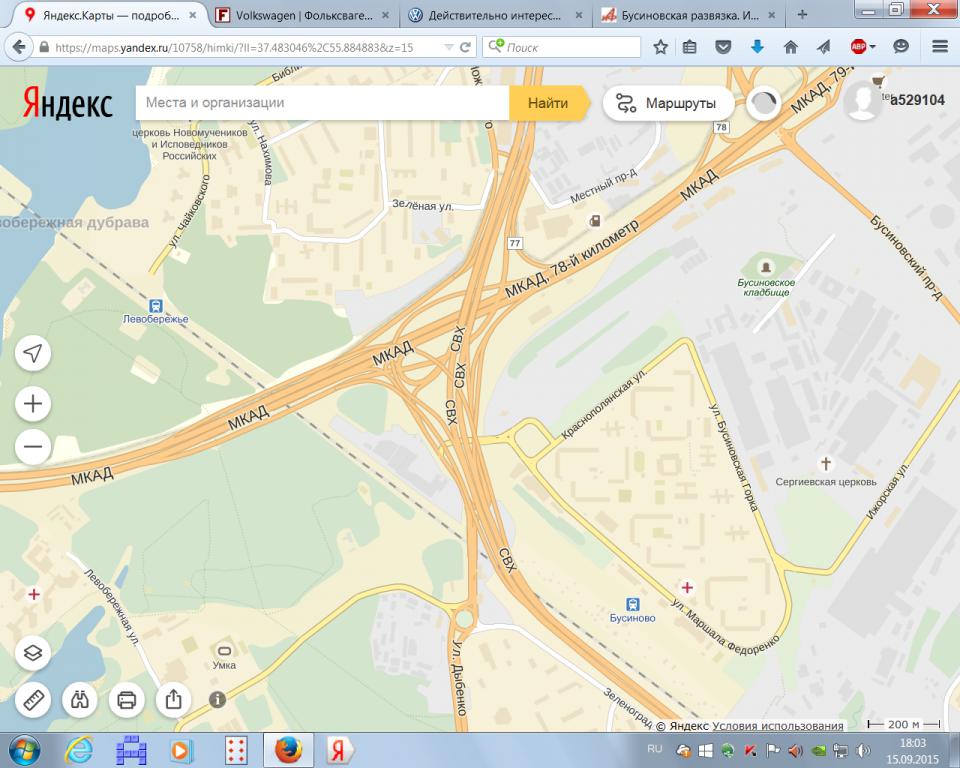Open the user profile avatar

coord(862,101)
